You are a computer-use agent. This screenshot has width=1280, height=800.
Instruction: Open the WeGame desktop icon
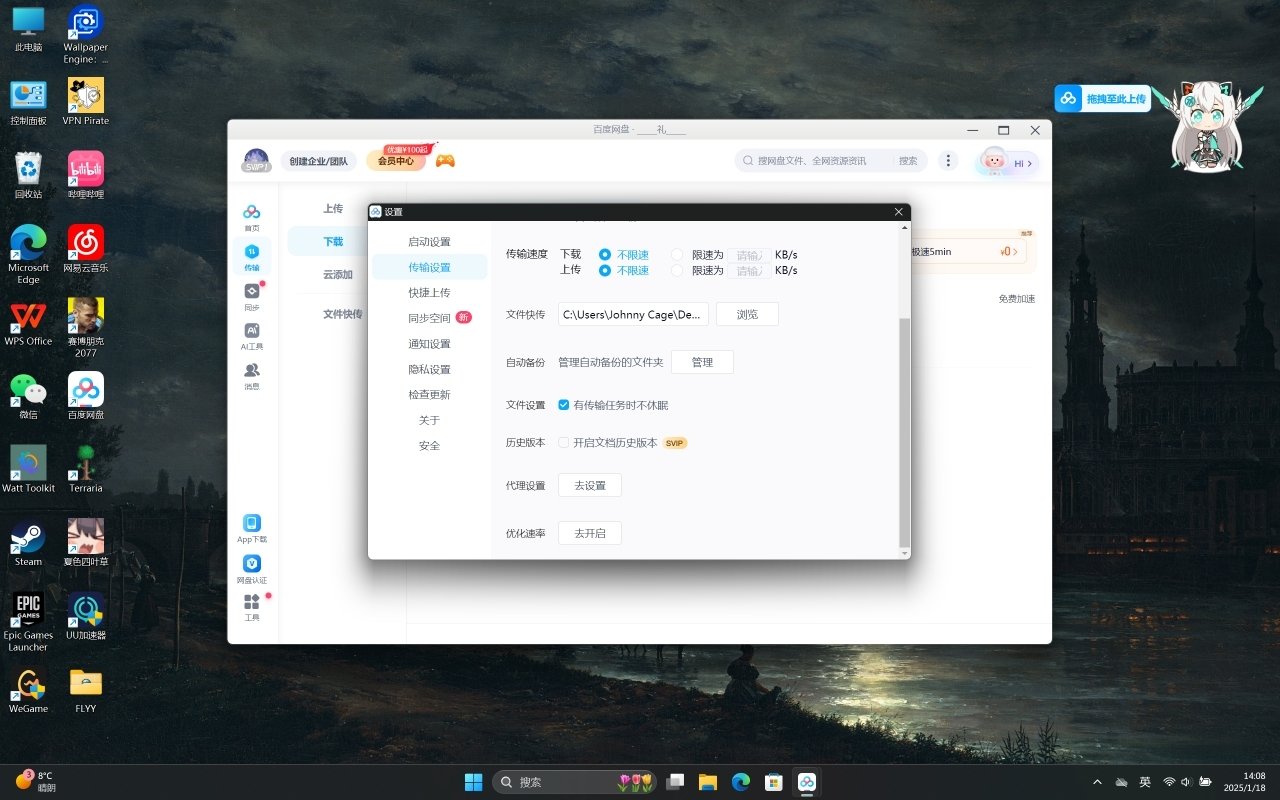pyautogui.click(x=28, y=690)
